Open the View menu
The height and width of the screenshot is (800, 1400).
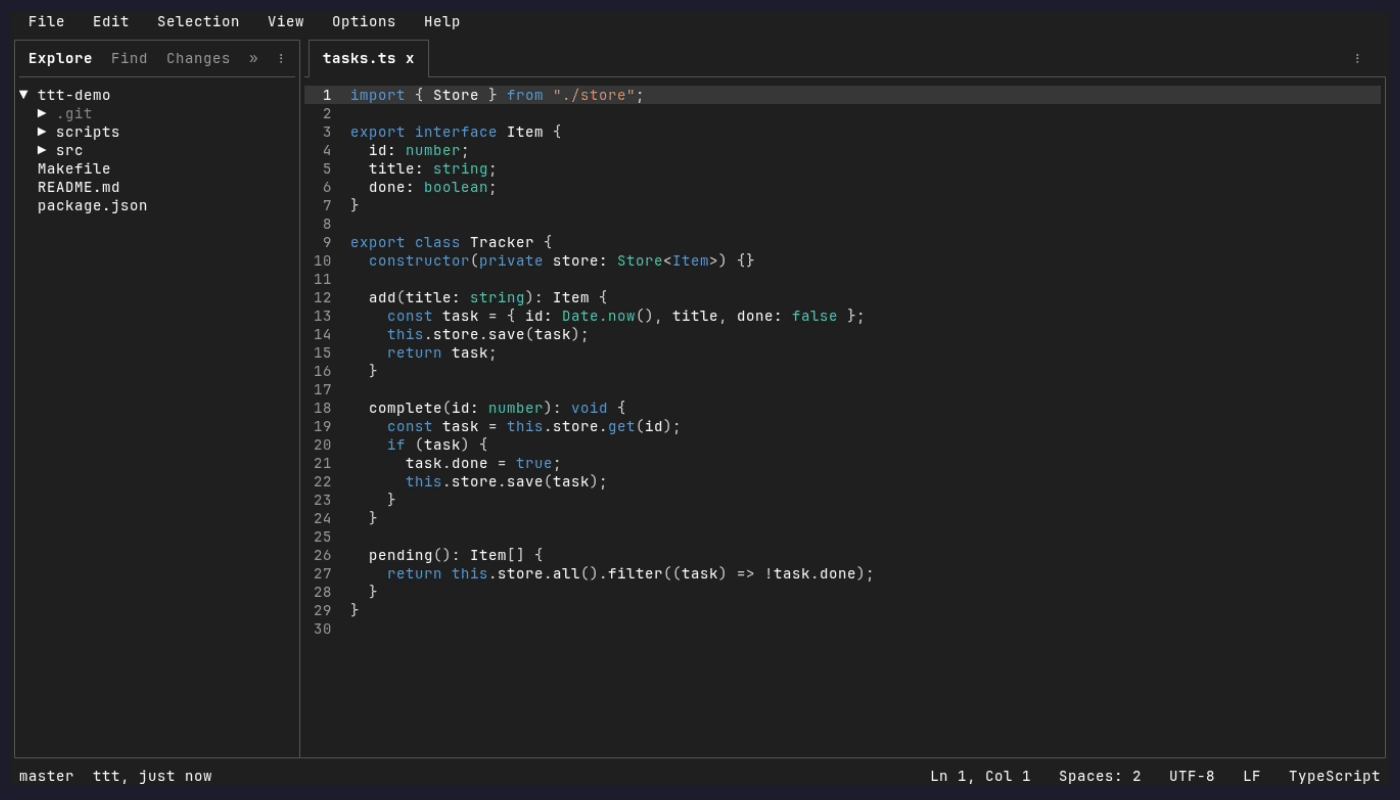click(x=286, y=21)
